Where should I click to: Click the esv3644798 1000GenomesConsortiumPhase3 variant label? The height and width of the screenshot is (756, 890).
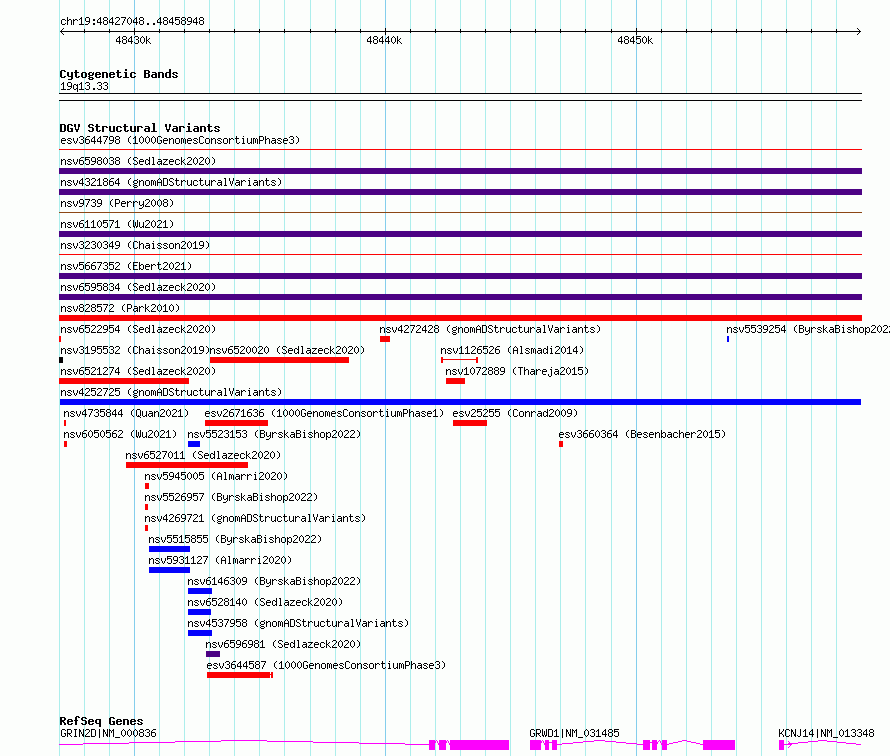point(180,140)
